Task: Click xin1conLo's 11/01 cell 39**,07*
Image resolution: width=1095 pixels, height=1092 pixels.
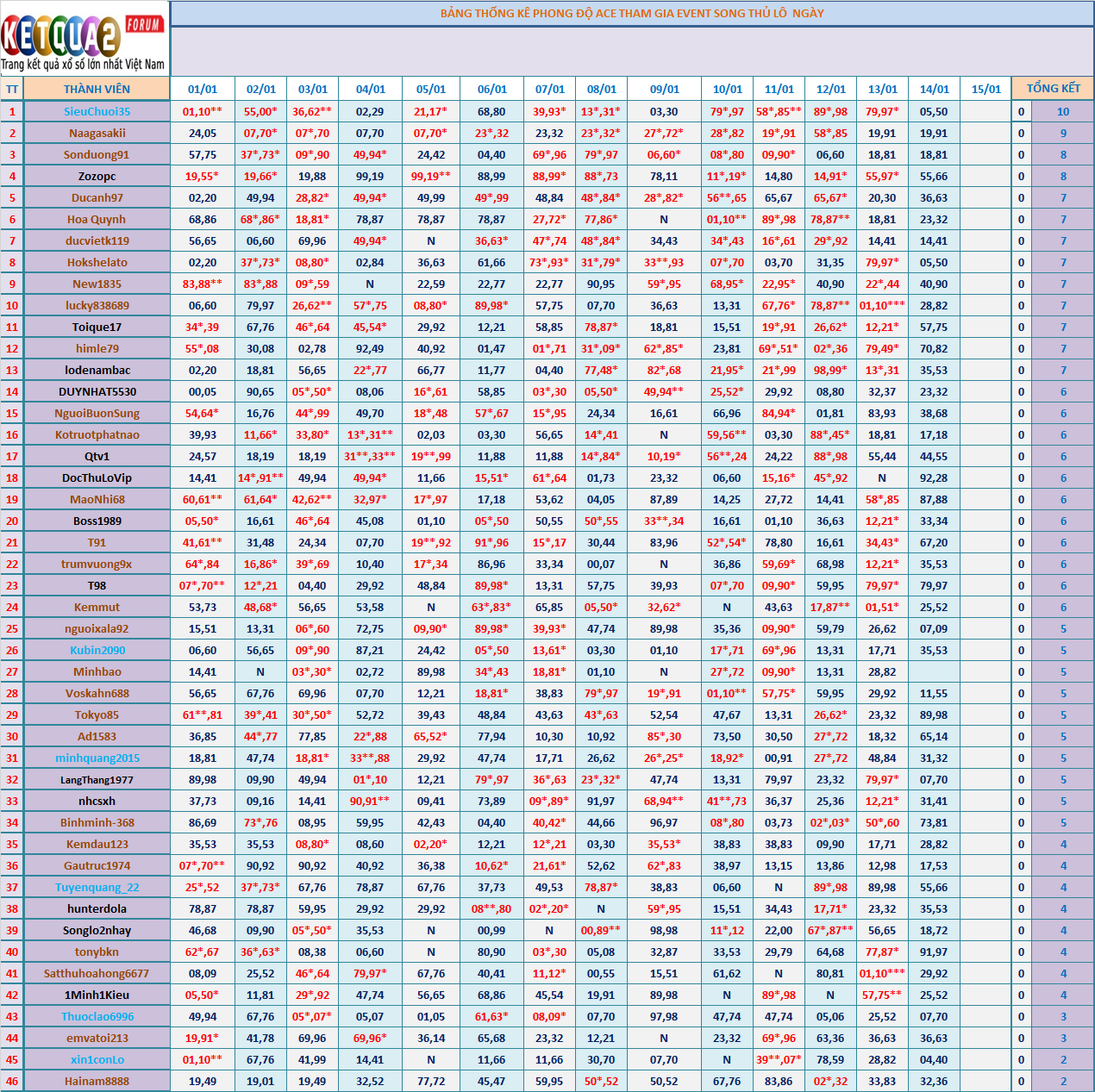Action: click(x=779, y=1059)
